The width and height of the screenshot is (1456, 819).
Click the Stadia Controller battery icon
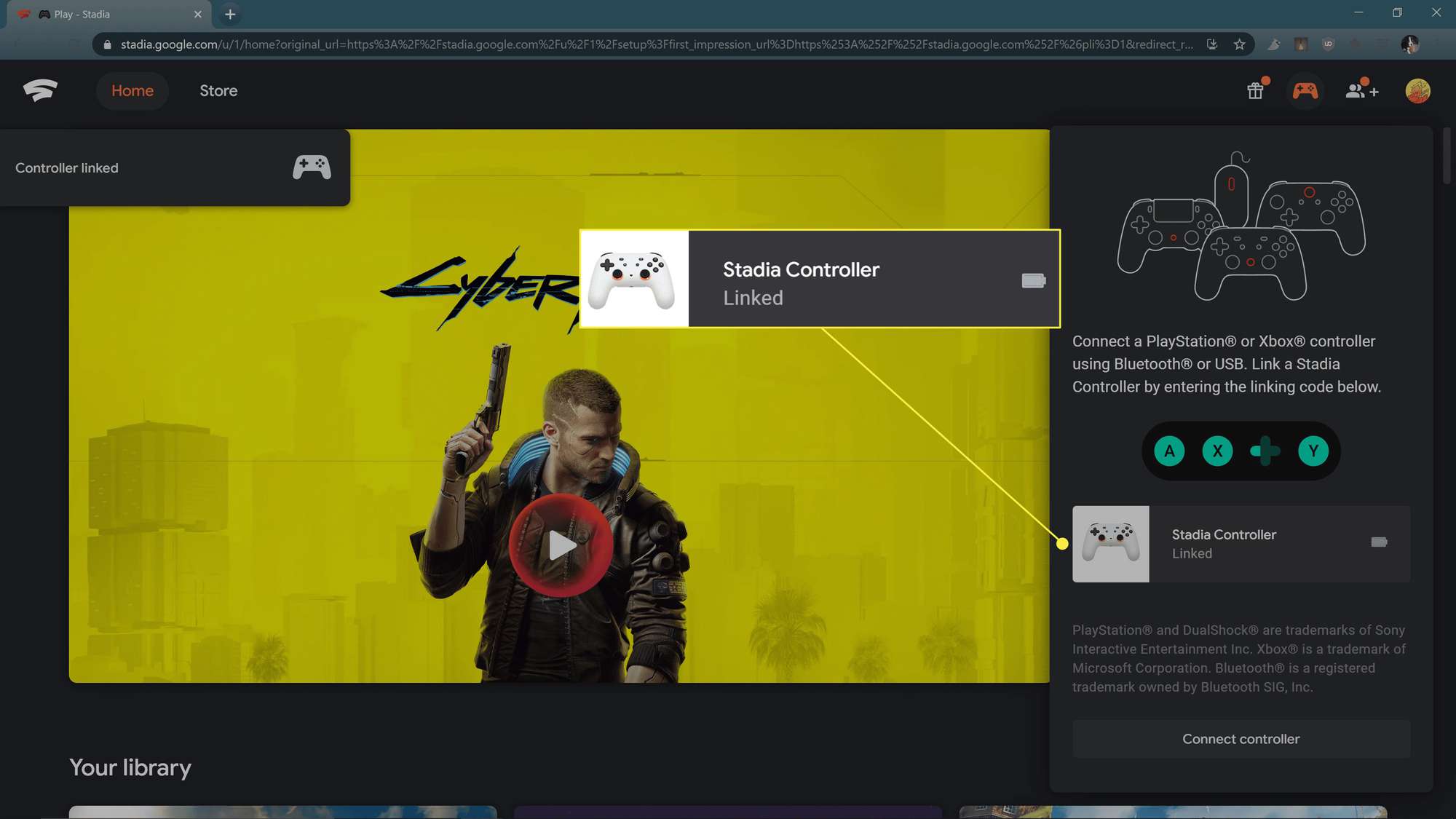[x=1379, y=542]
